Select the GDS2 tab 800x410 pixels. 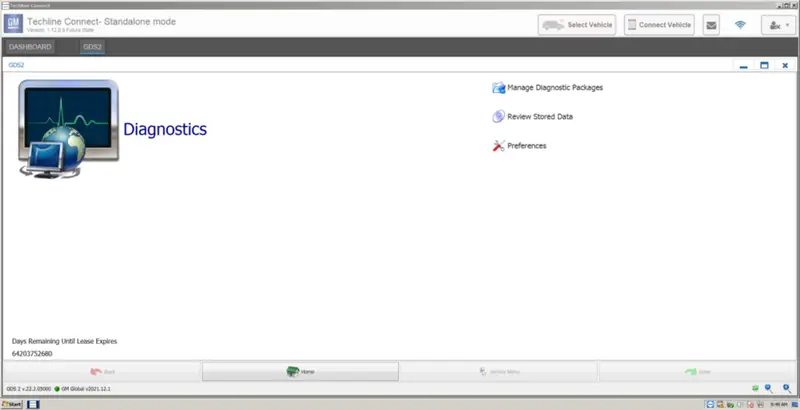92,47
